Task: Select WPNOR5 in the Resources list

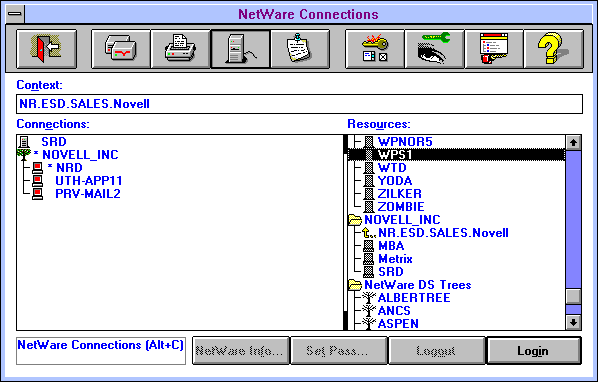Action: [405, 142]
